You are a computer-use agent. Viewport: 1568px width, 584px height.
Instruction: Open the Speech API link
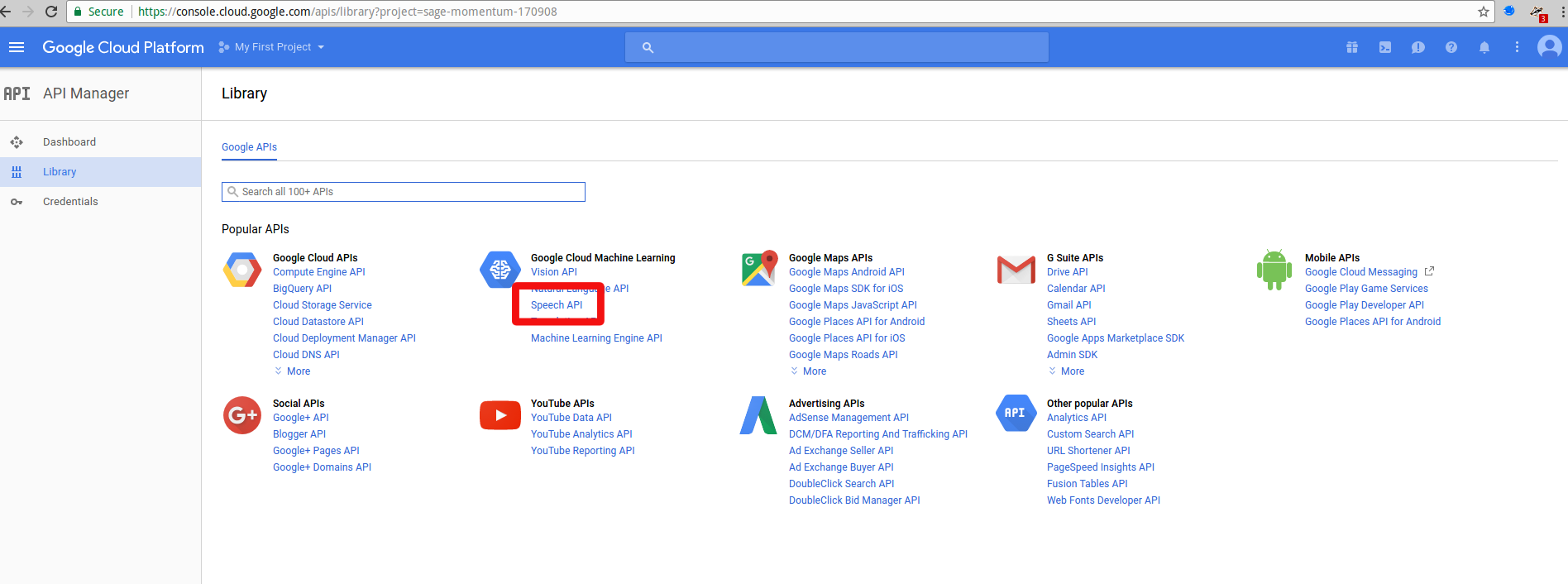[557, 305]
